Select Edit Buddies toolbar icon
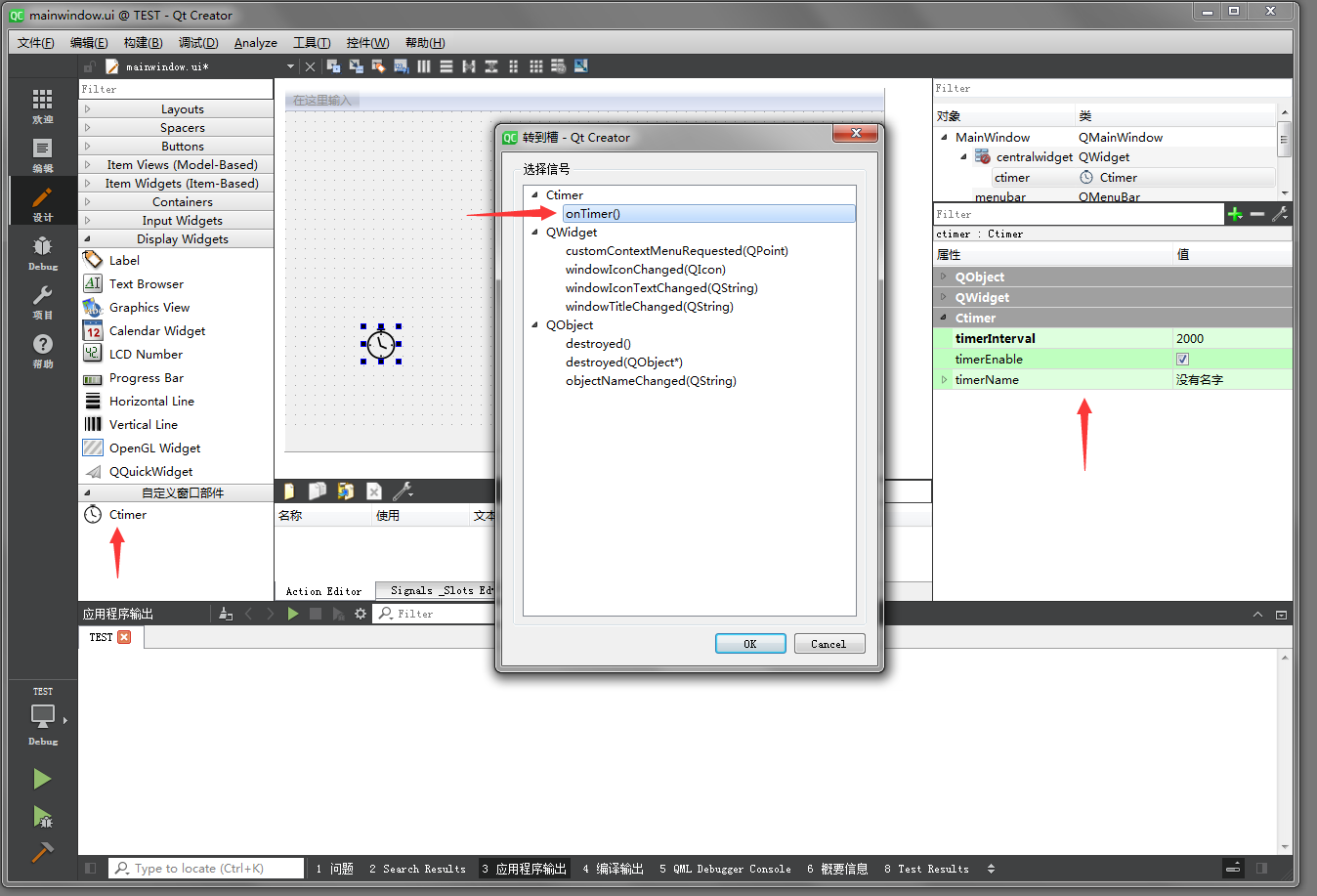Image resolution: width=1317 pixels, height=896 pixels. click(x=378, y=66)
